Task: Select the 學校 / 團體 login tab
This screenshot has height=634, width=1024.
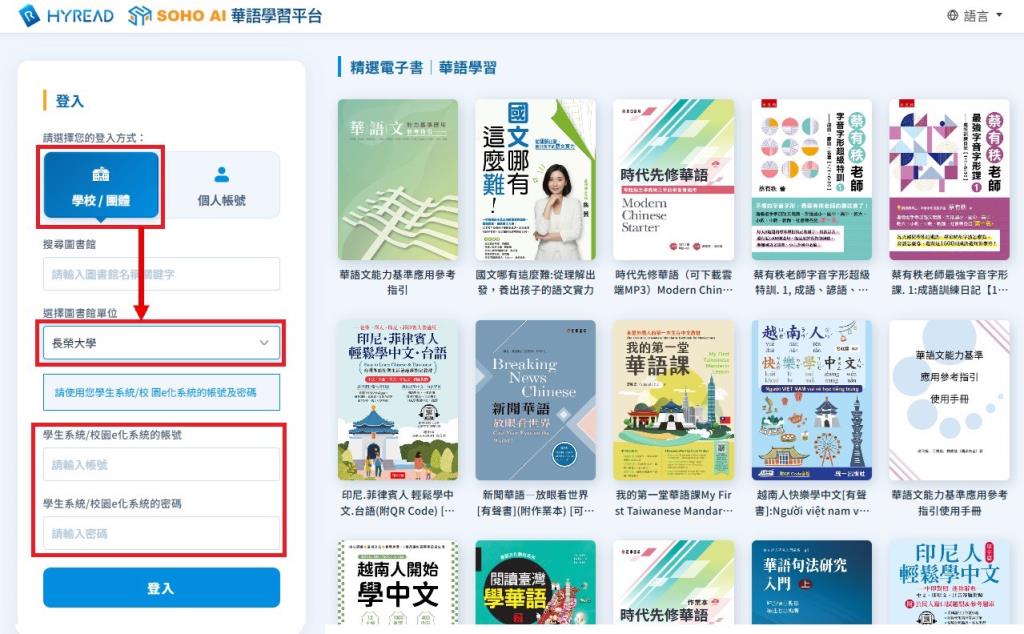Action: coord(101,185)
